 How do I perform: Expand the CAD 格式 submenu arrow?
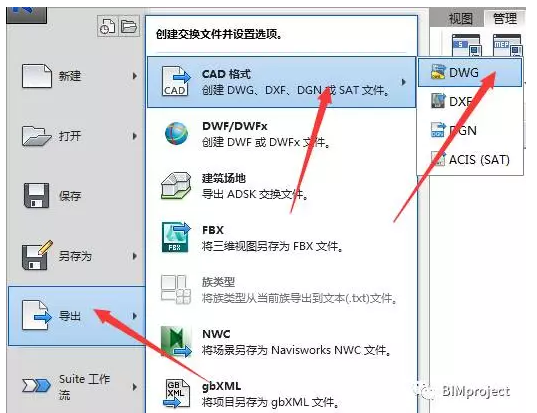click(404, 82)
